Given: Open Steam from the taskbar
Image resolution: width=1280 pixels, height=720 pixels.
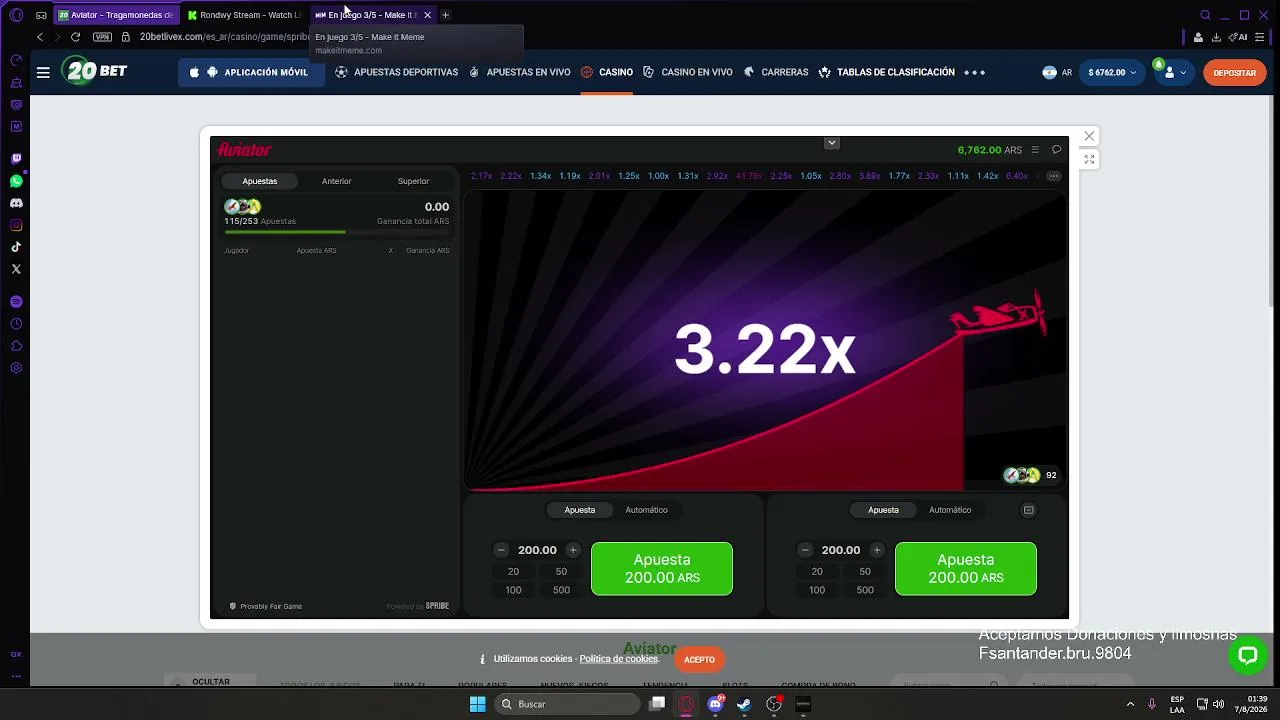Looking at the screenshot, I should 744,704.
